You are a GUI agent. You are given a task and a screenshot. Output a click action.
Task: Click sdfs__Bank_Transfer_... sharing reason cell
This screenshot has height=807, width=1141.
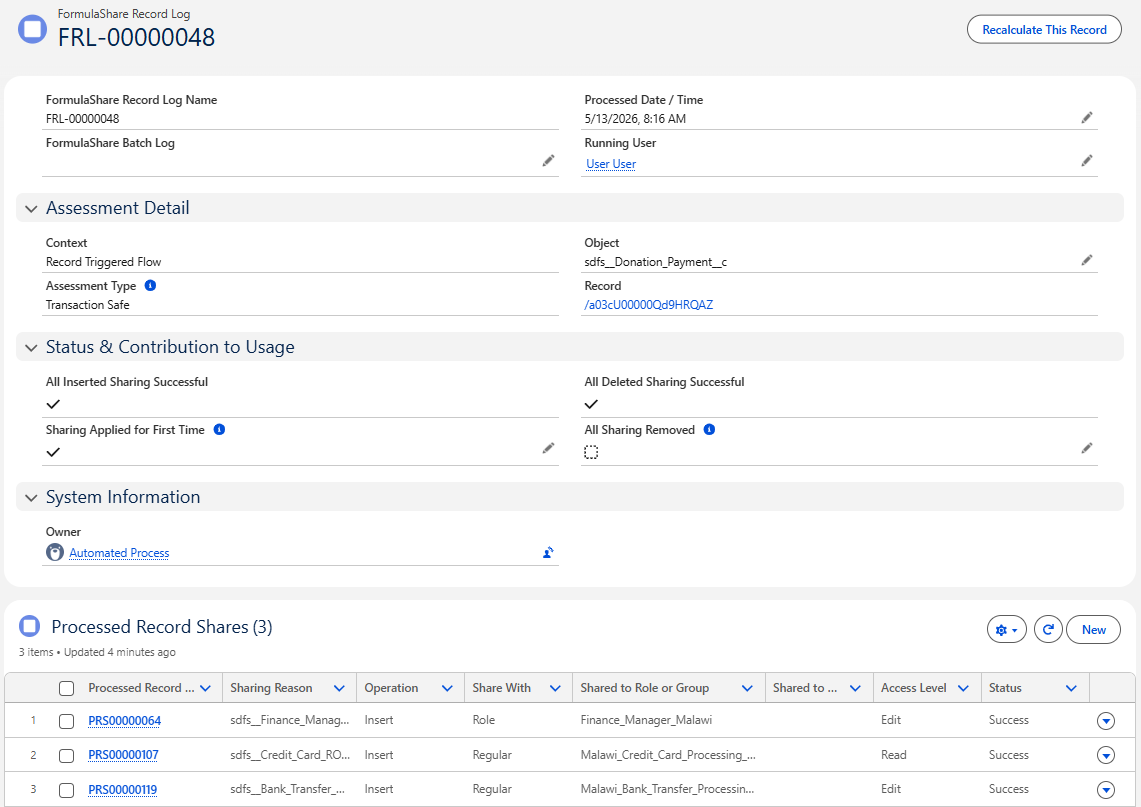287,789
